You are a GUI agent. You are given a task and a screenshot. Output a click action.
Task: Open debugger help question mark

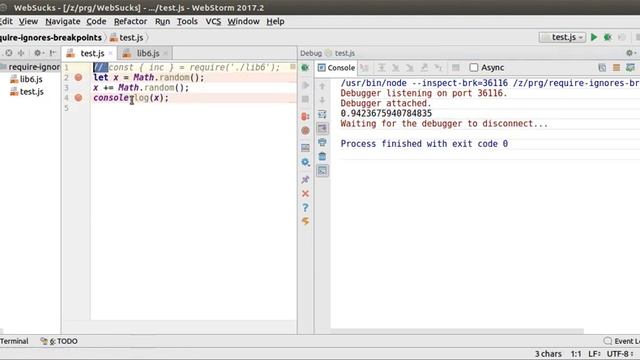click(305, 208)
